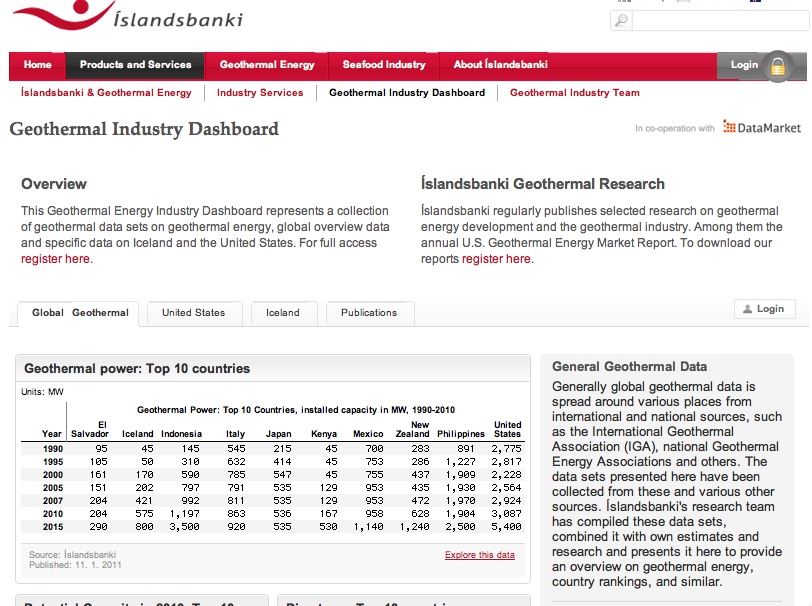Click the Íslandsbanki logo
The width and height of the screenshot is (812, 606).
127,18
